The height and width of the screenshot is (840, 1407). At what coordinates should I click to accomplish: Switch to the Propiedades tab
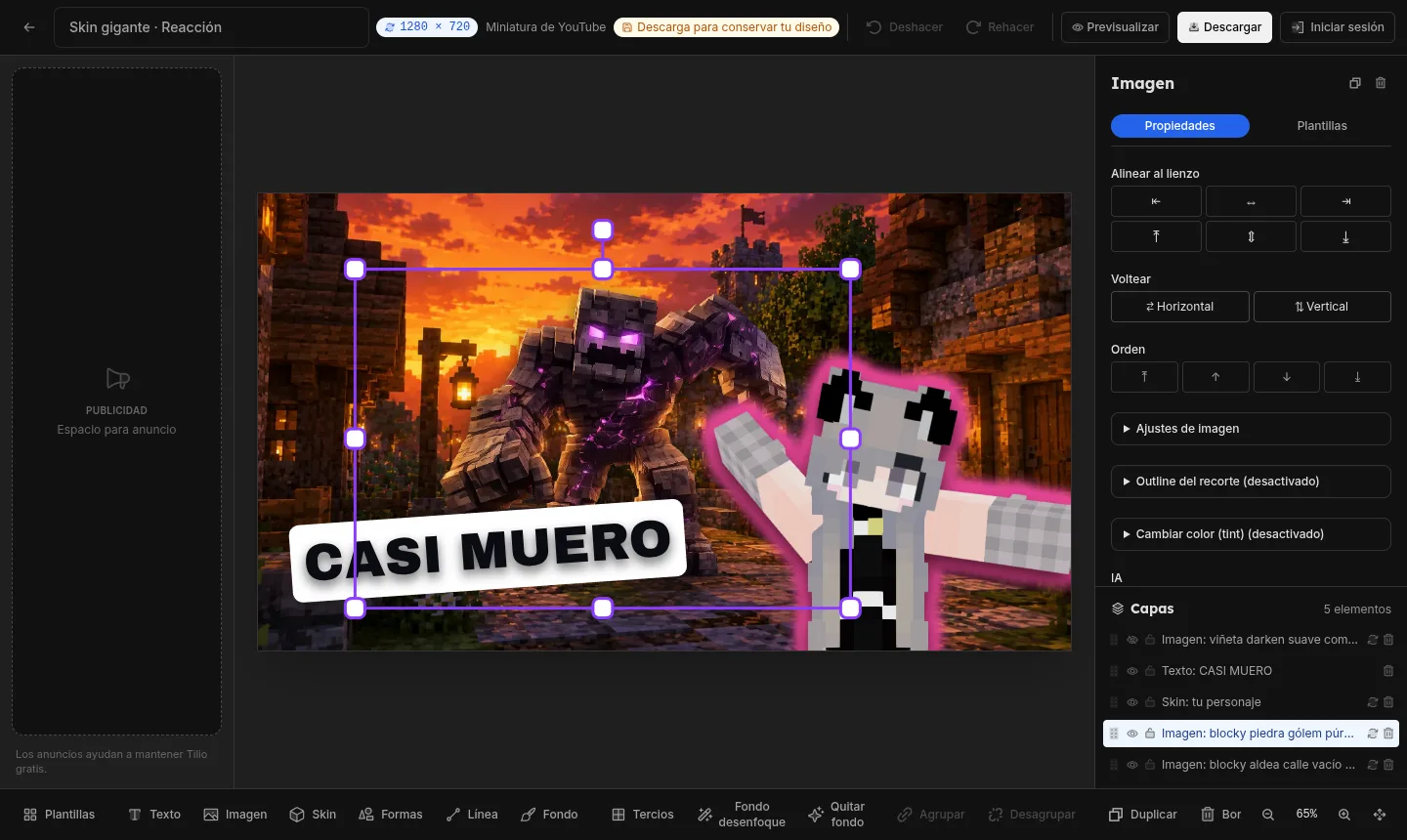[1180, 126]
